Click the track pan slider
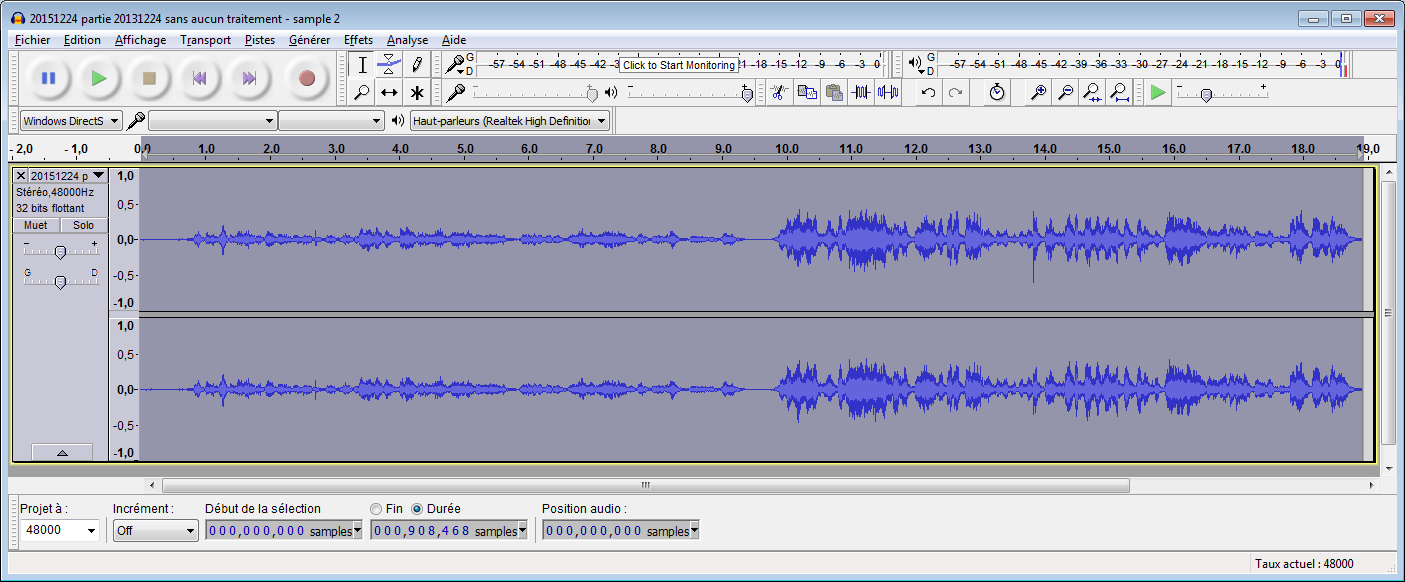This screenshot has width=1405, height=582. pos(60,281)
